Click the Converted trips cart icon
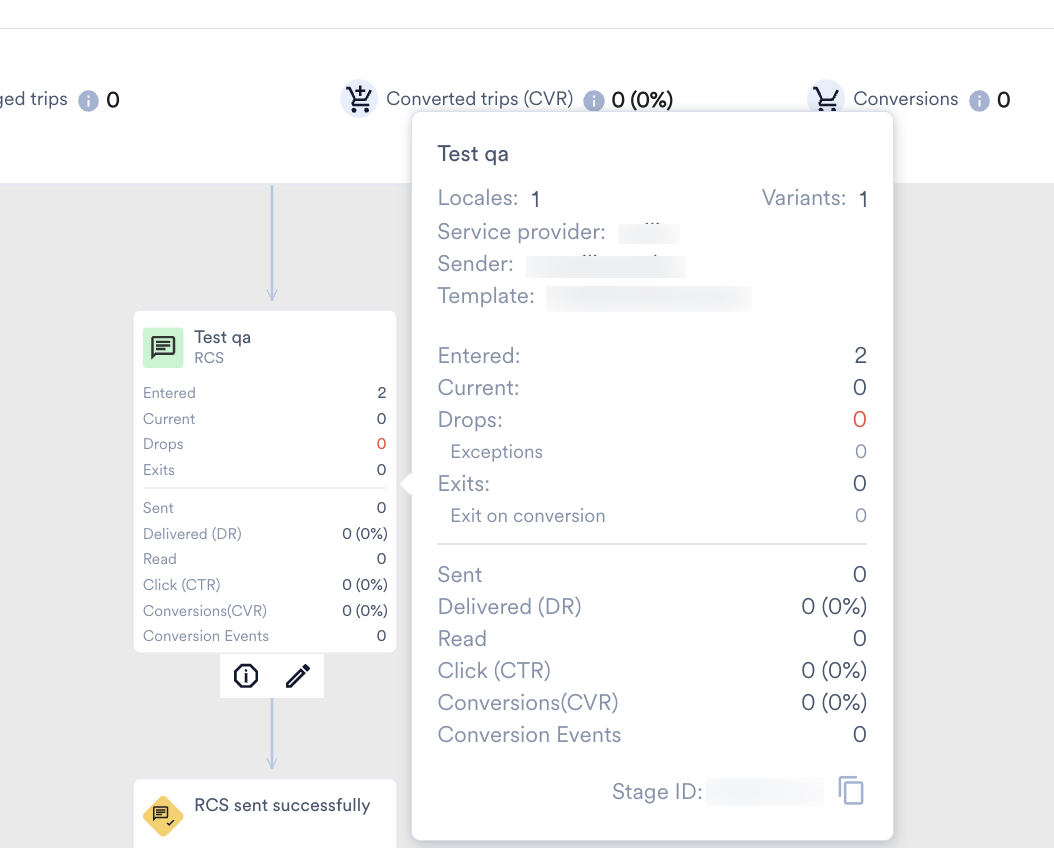 (x=358, y=98)
